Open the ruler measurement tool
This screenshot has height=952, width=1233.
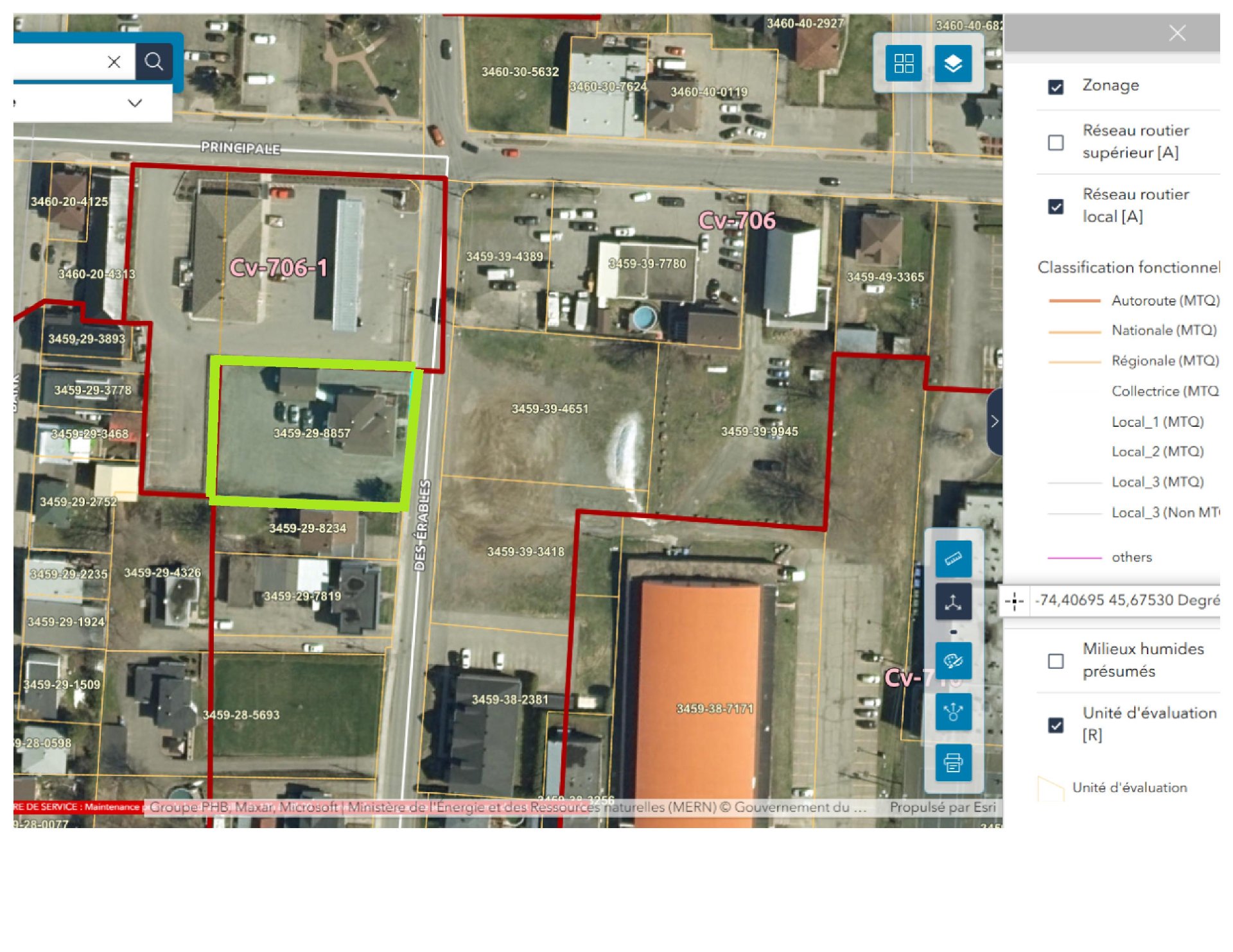point(952,558)
